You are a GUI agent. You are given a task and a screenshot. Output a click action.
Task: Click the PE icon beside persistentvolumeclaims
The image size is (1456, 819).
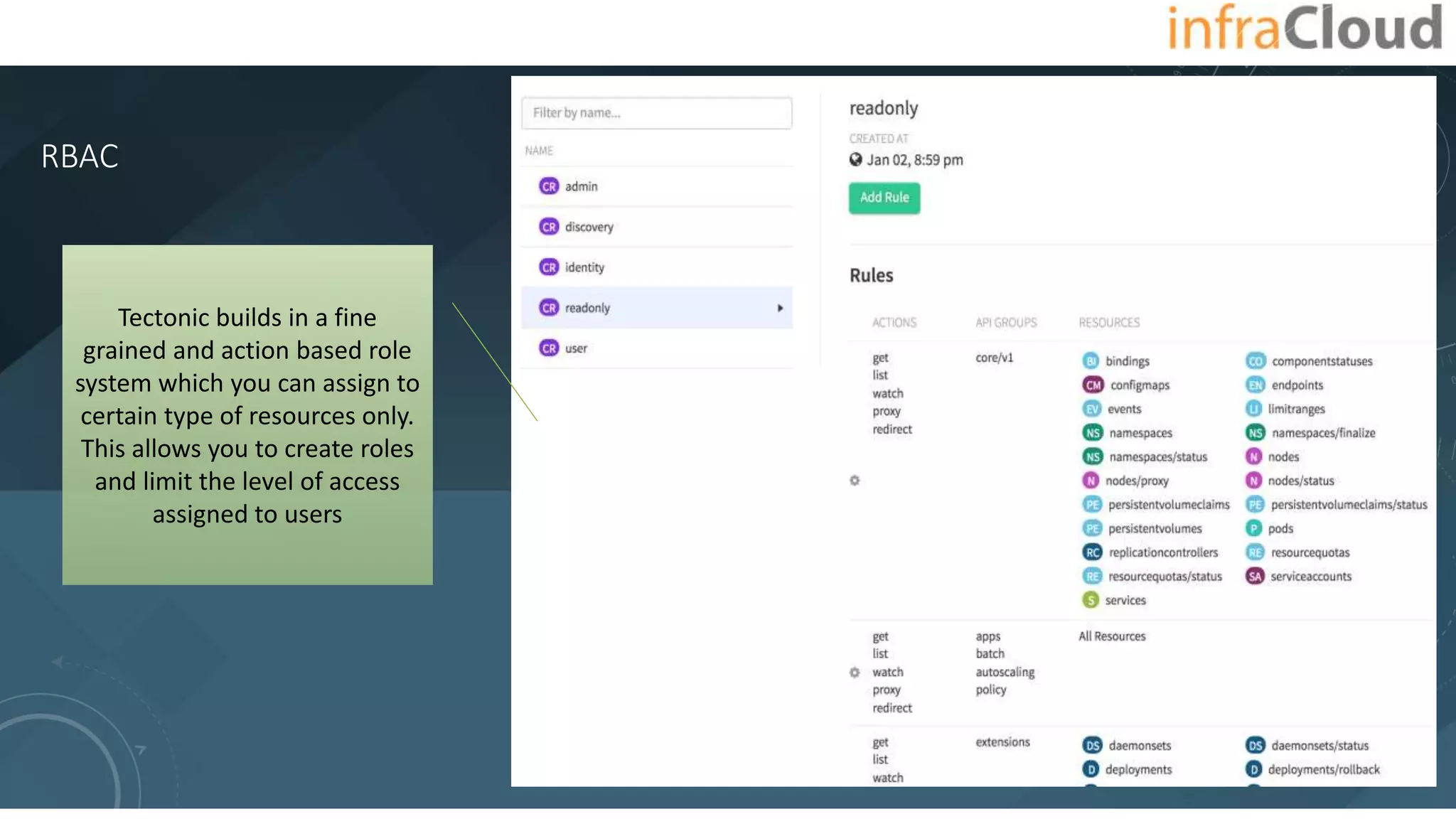point(1093,505)
